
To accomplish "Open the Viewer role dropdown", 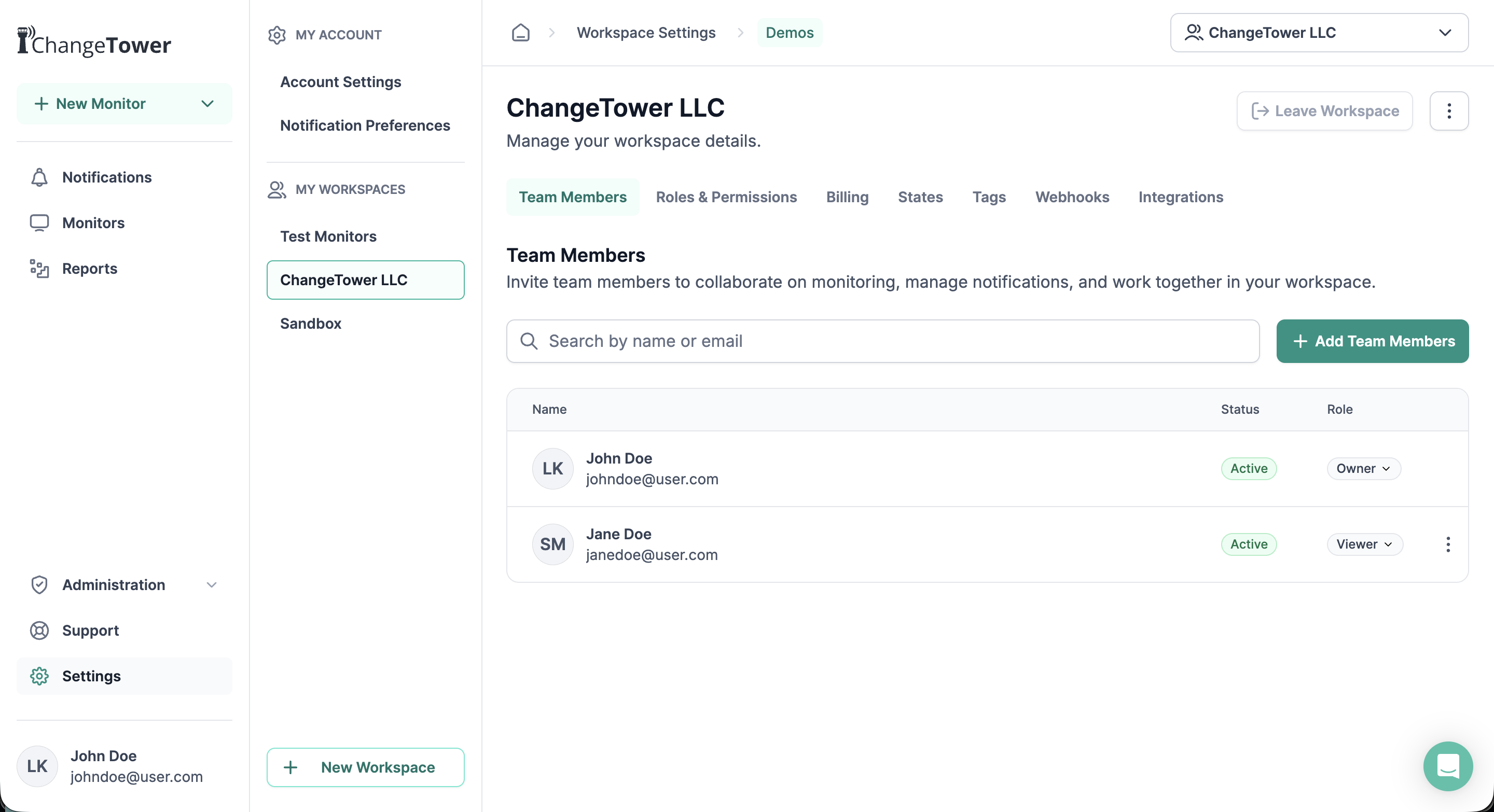I will [1365, 544].
